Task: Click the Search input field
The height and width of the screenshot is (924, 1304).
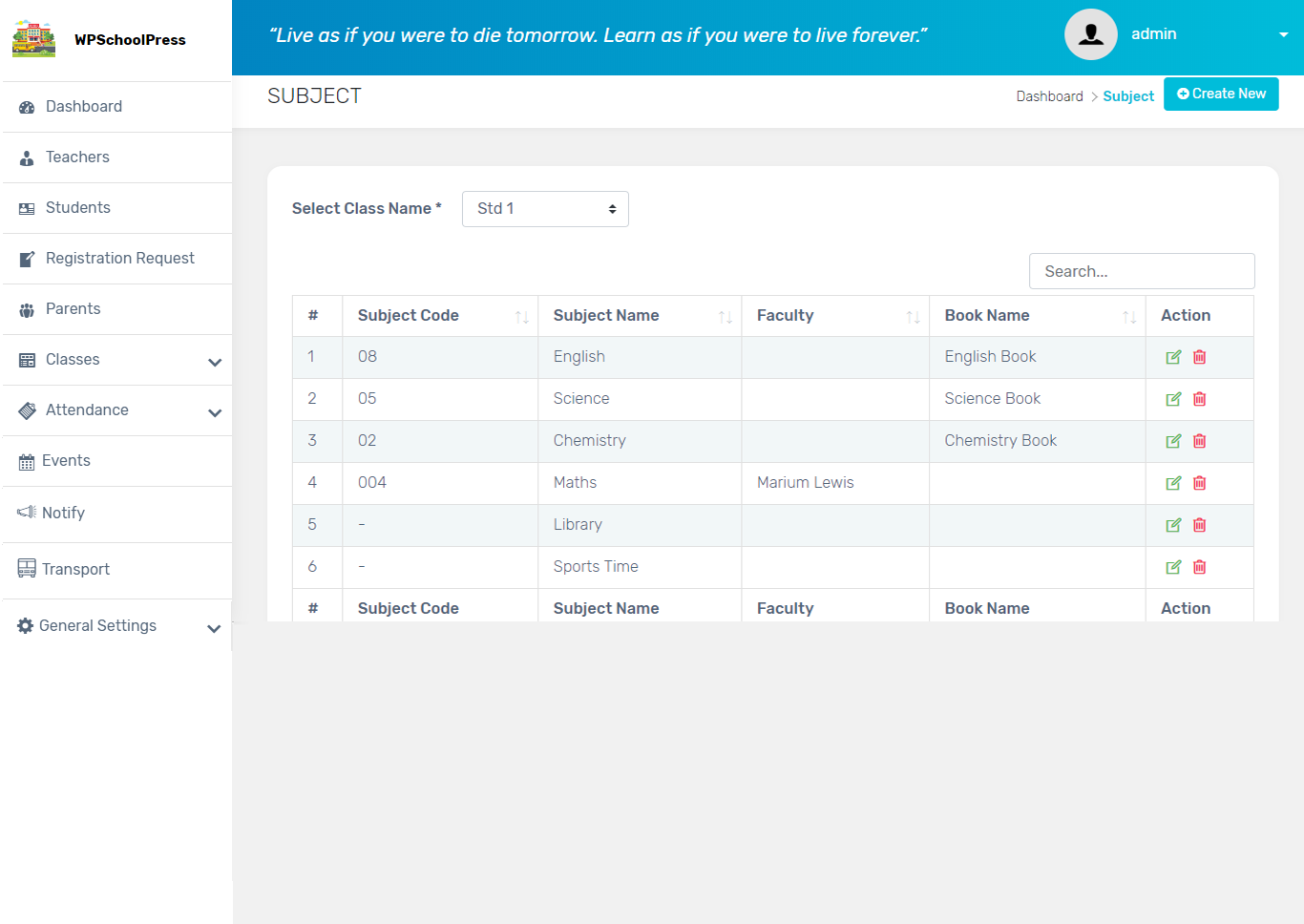Action: (x=1142, y=271)
